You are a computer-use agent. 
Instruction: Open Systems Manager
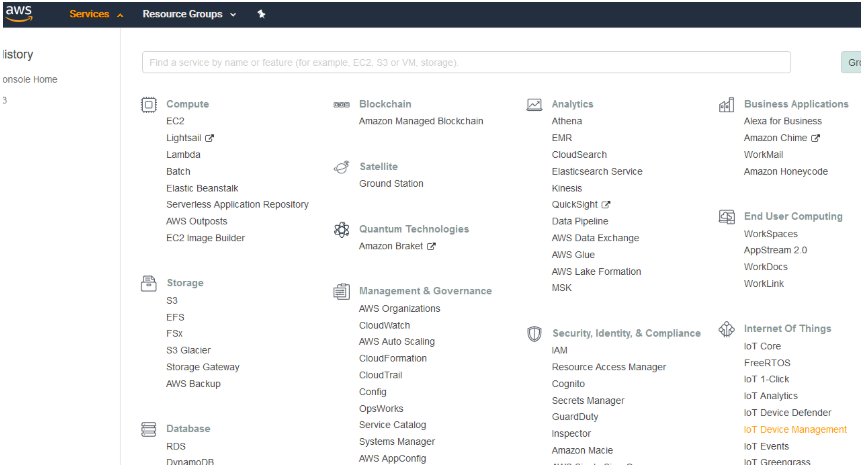click(397, 442)
